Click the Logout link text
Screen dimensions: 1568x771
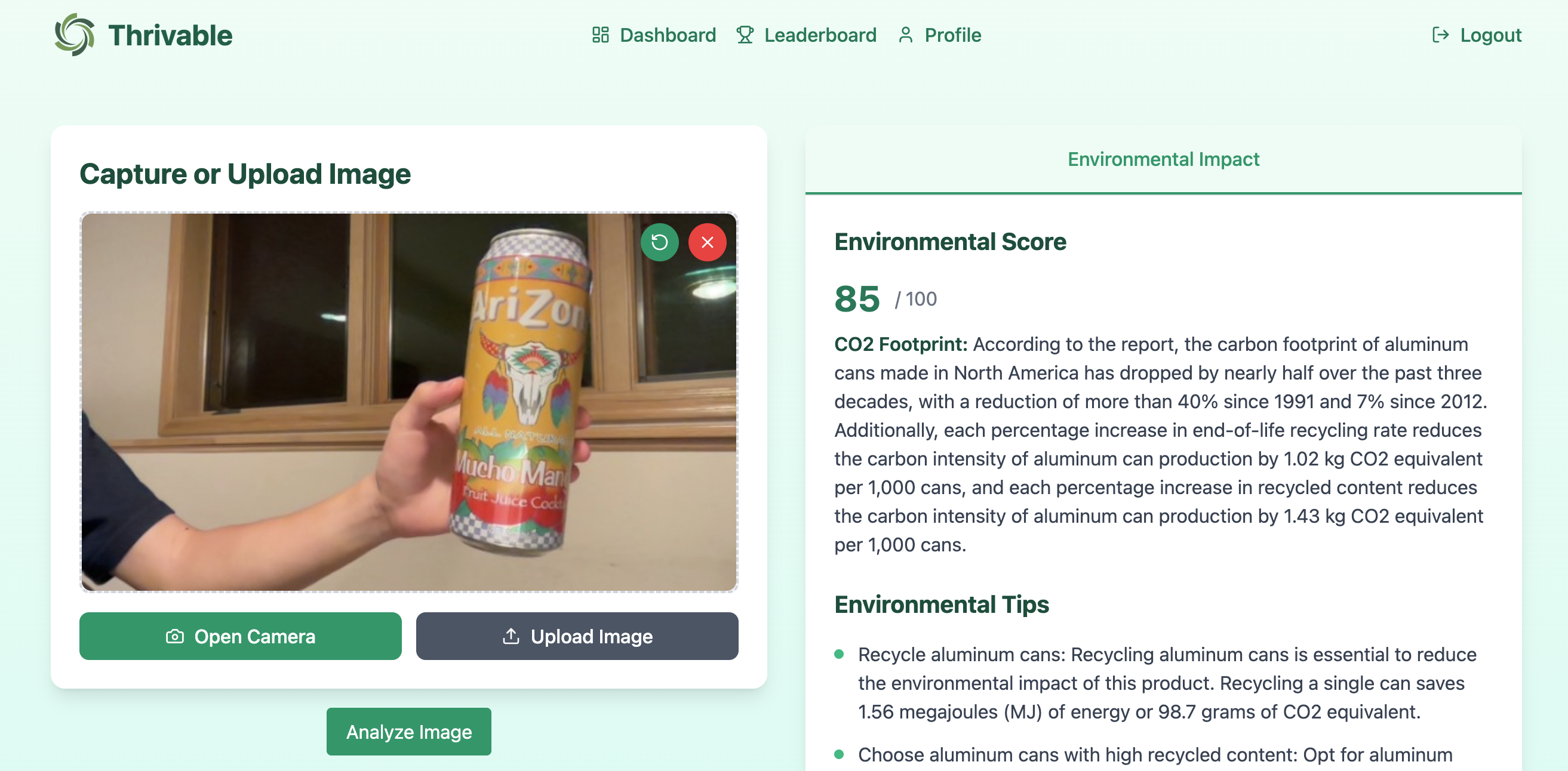coord(1490,35)
